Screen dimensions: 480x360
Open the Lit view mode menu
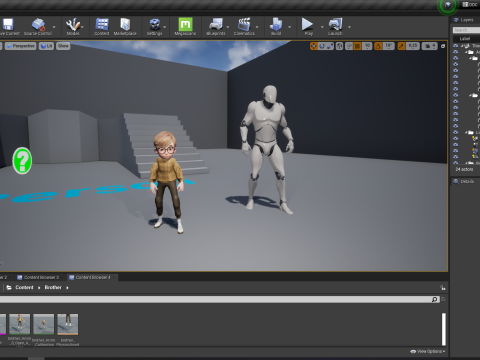[x=47, y=46]
